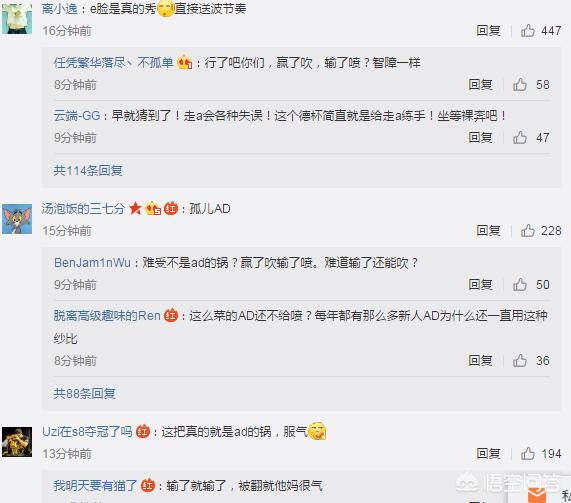Open 脱离高级趣味的Ren username link
This screenshot has width=571, height=503.
(107, 315)
